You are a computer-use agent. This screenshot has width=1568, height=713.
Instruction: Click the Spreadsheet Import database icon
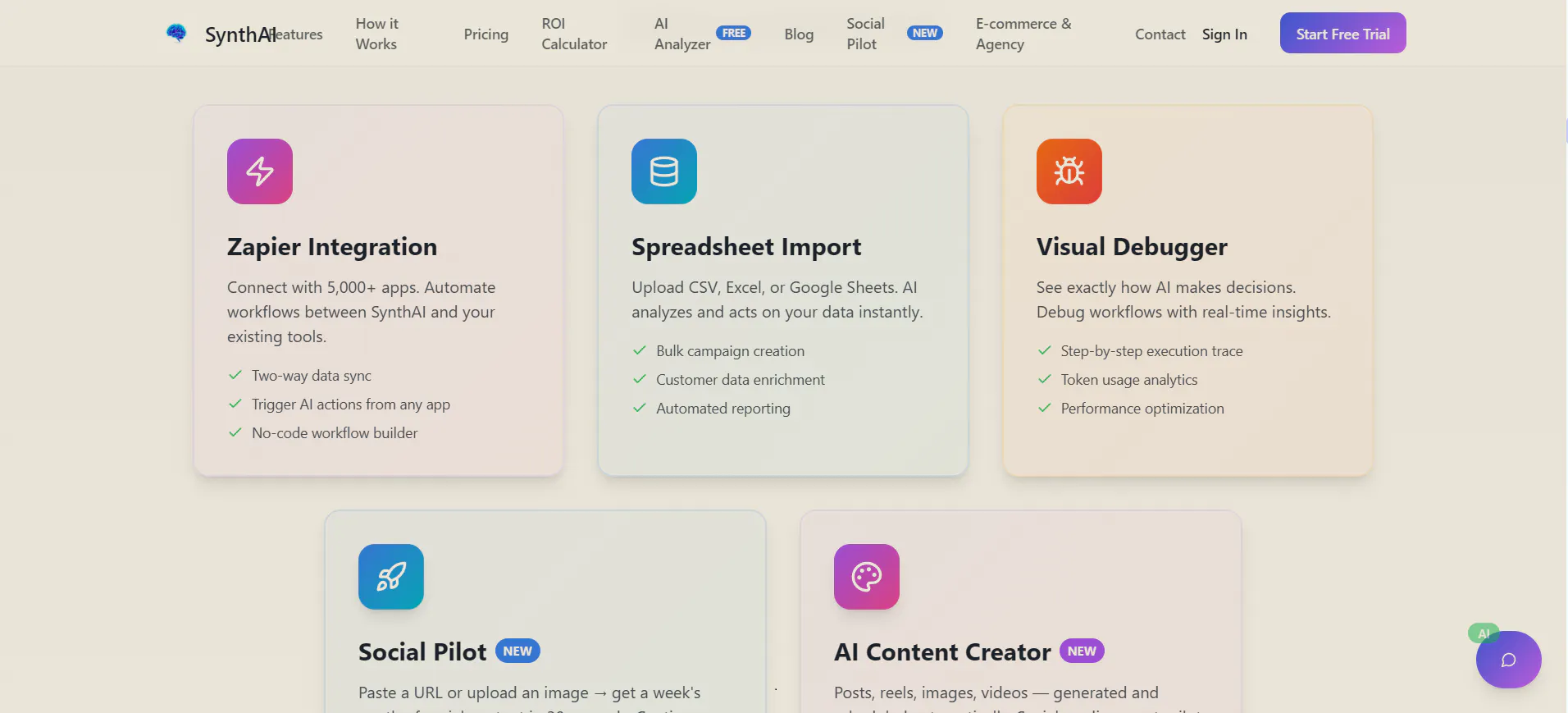click(664, 171)
